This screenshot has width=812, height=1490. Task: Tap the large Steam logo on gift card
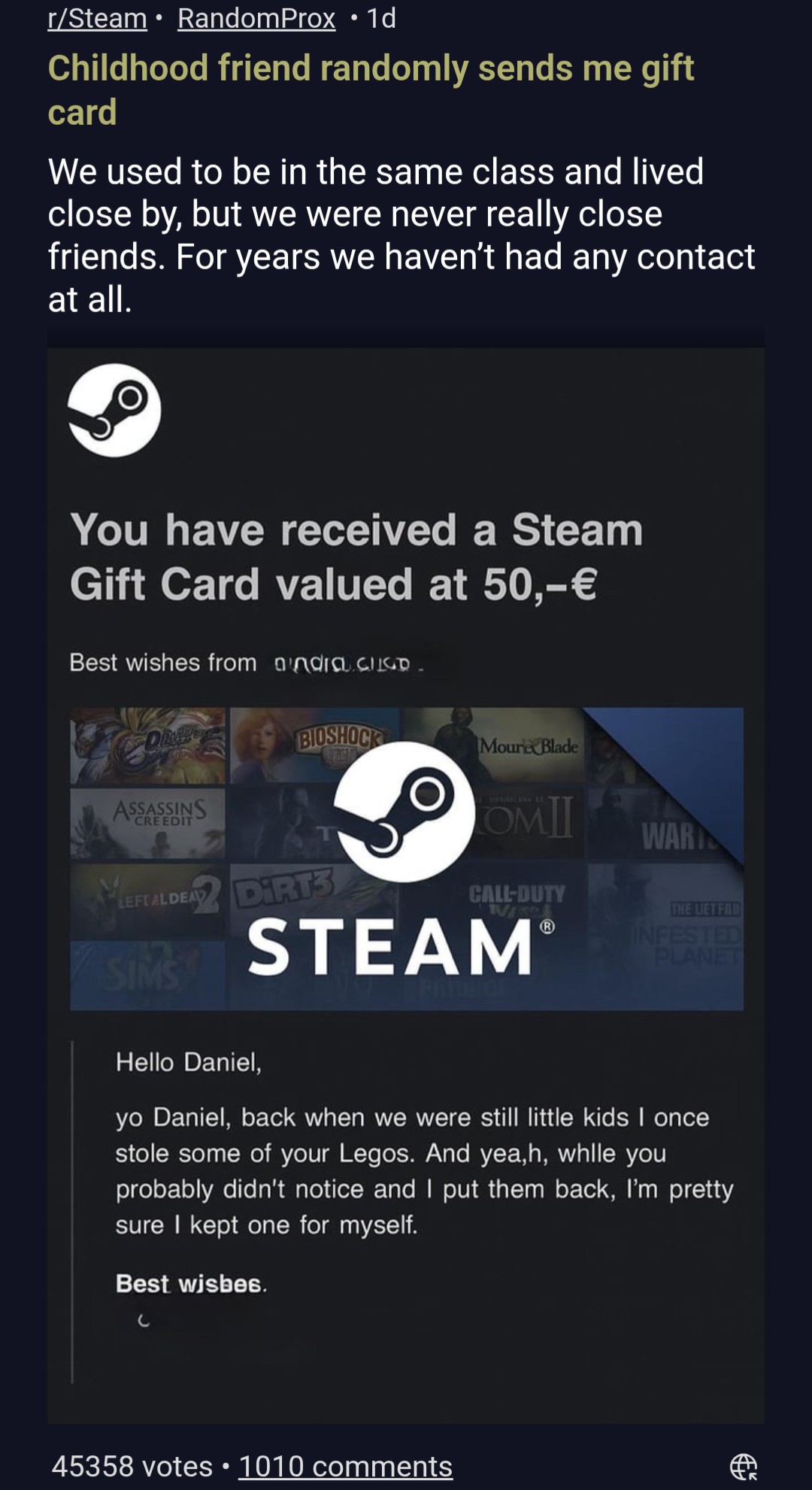pyautogui.click(x=404, y=812)
